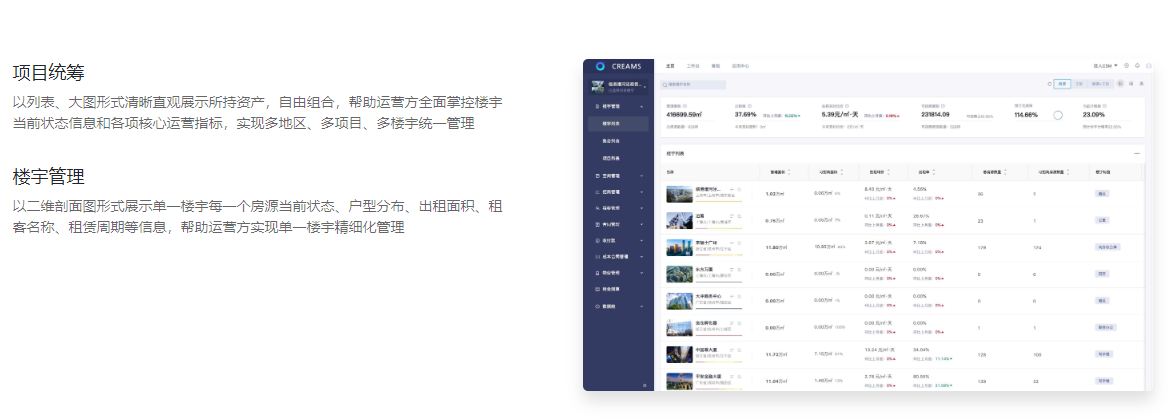Image resolution: width=1176 pixels, height=420 pixels.
Task: Click the circular progress ring indicator
Action: [x=1058, y=115]
